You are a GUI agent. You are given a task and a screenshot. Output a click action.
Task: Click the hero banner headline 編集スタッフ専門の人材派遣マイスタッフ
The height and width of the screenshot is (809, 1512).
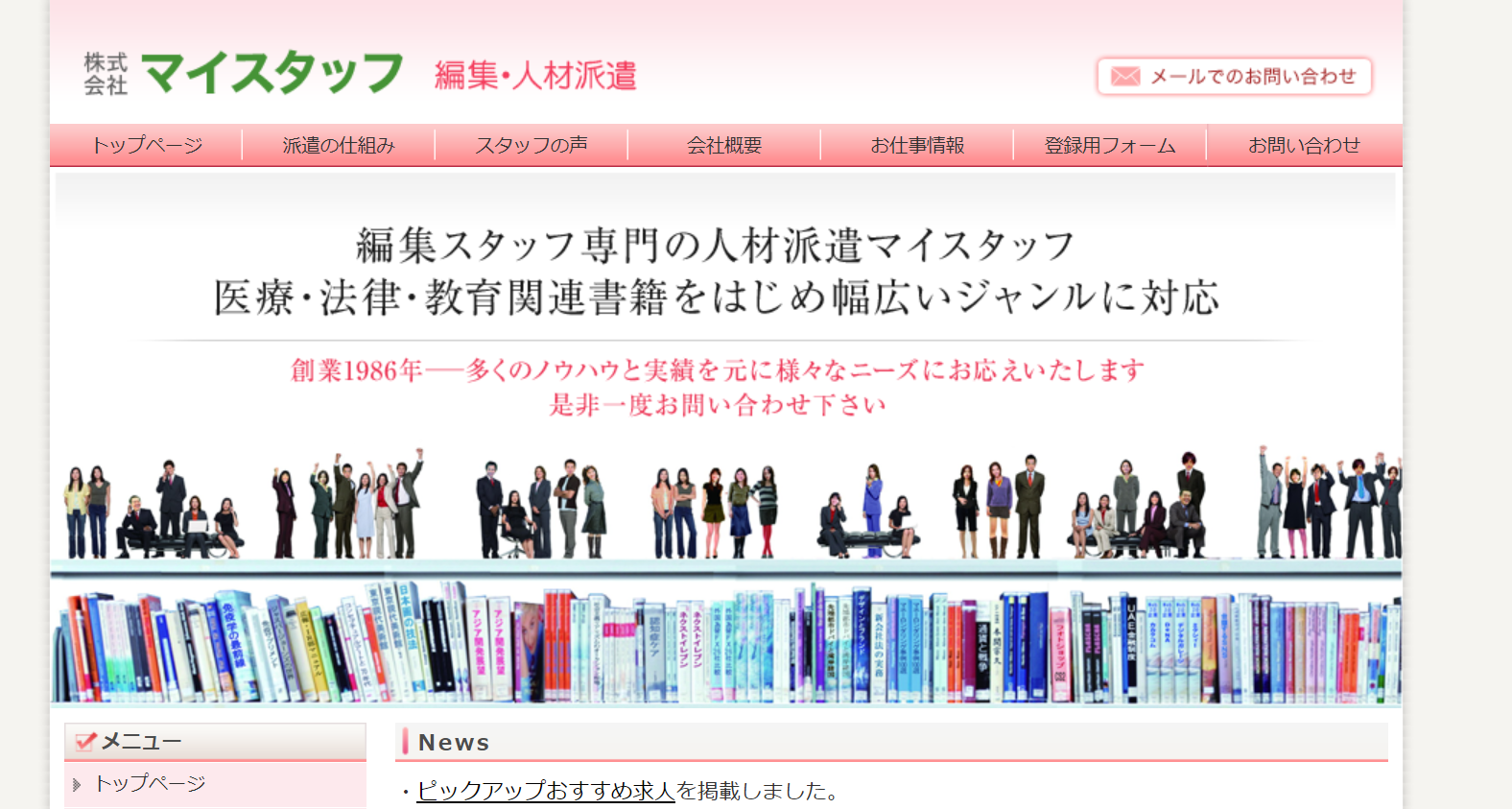coord(715,246)
